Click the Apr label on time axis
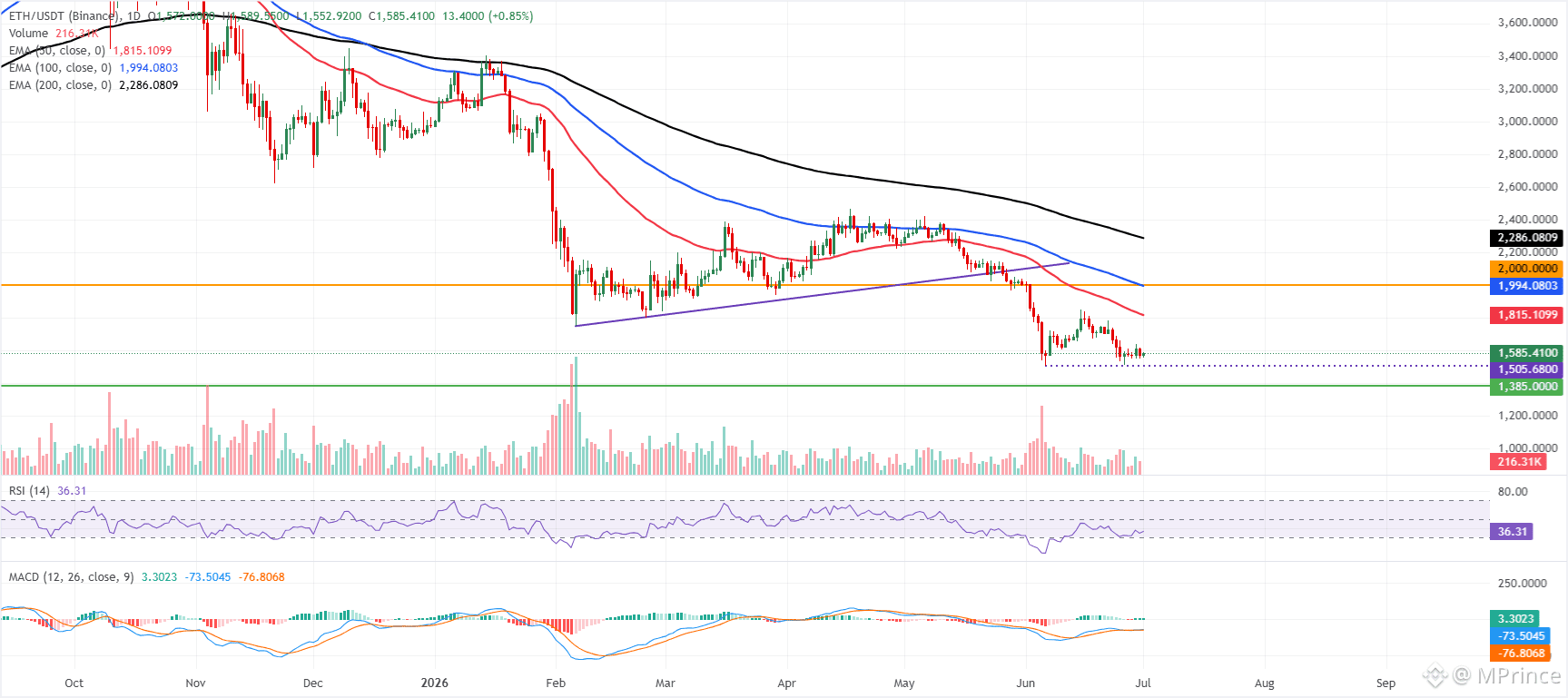 tap(786, 683)
